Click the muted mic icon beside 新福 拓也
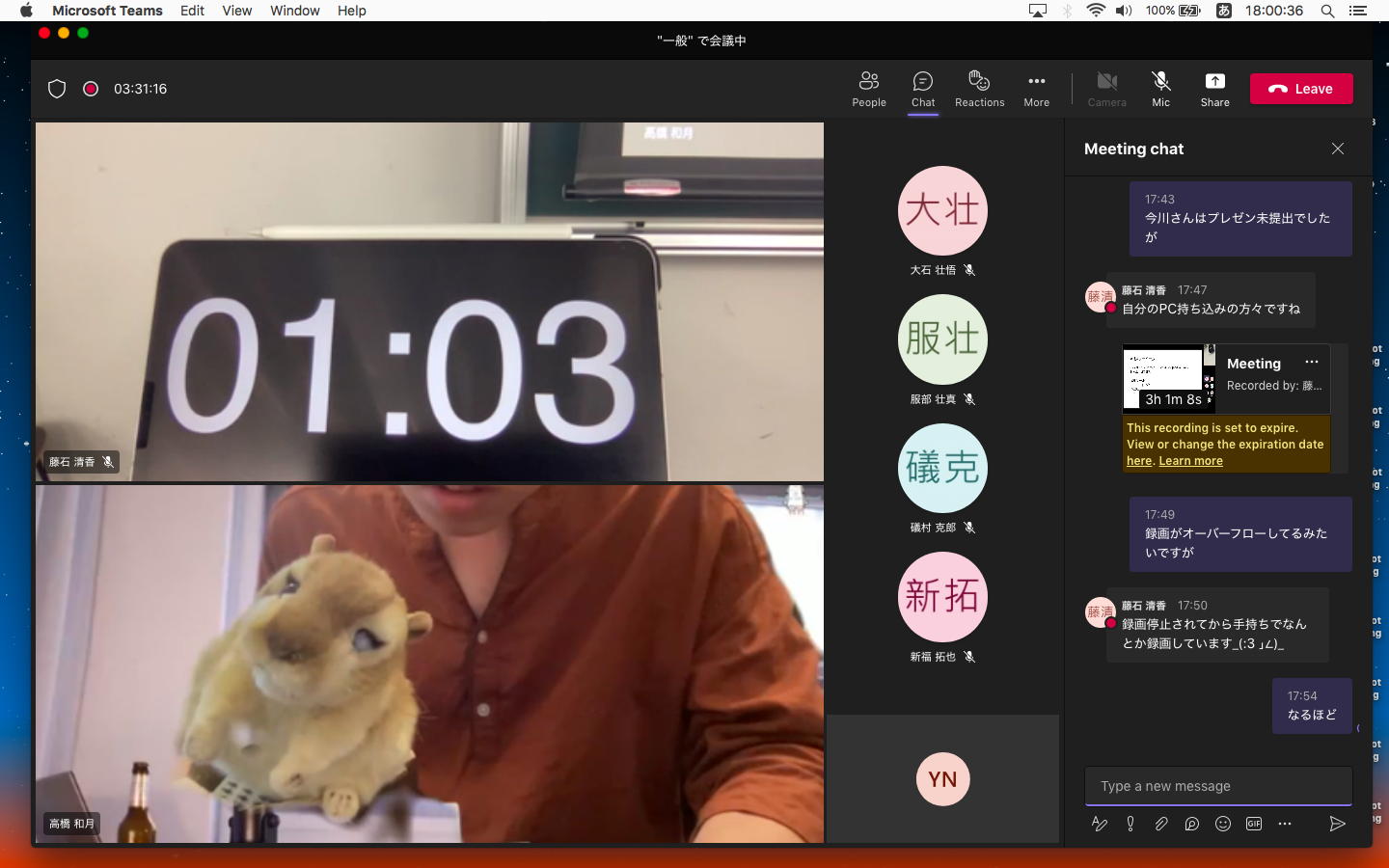1389x868 pixels. pos(969,657)
